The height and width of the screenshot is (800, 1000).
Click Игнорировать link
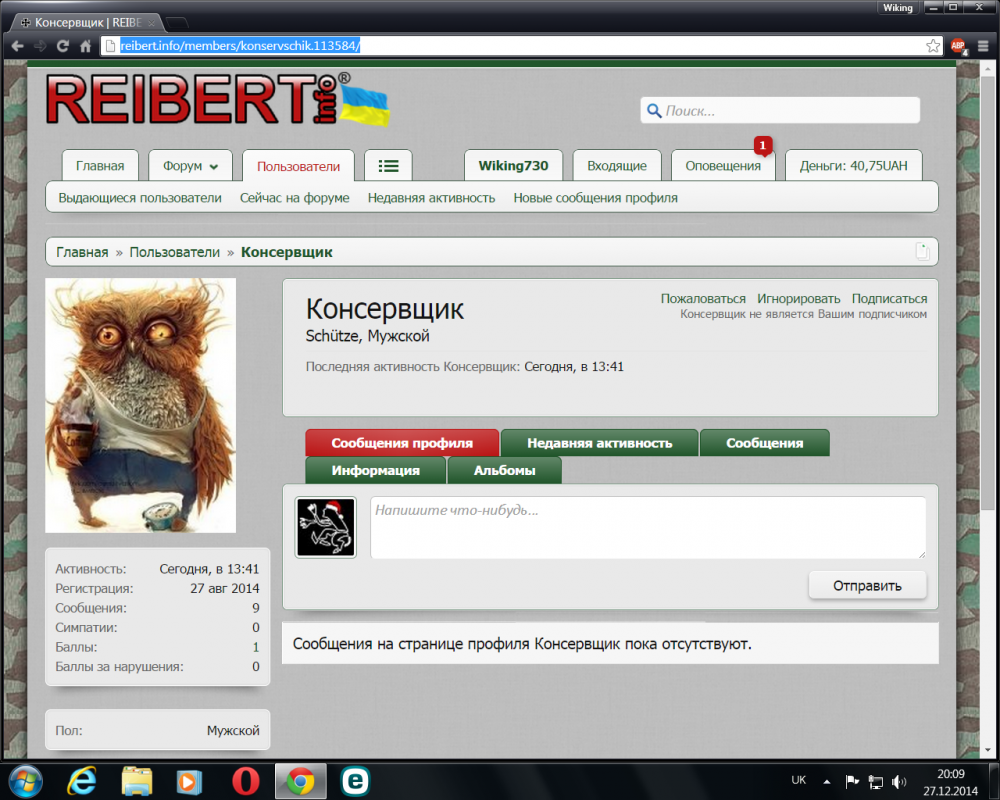point(798,299)
